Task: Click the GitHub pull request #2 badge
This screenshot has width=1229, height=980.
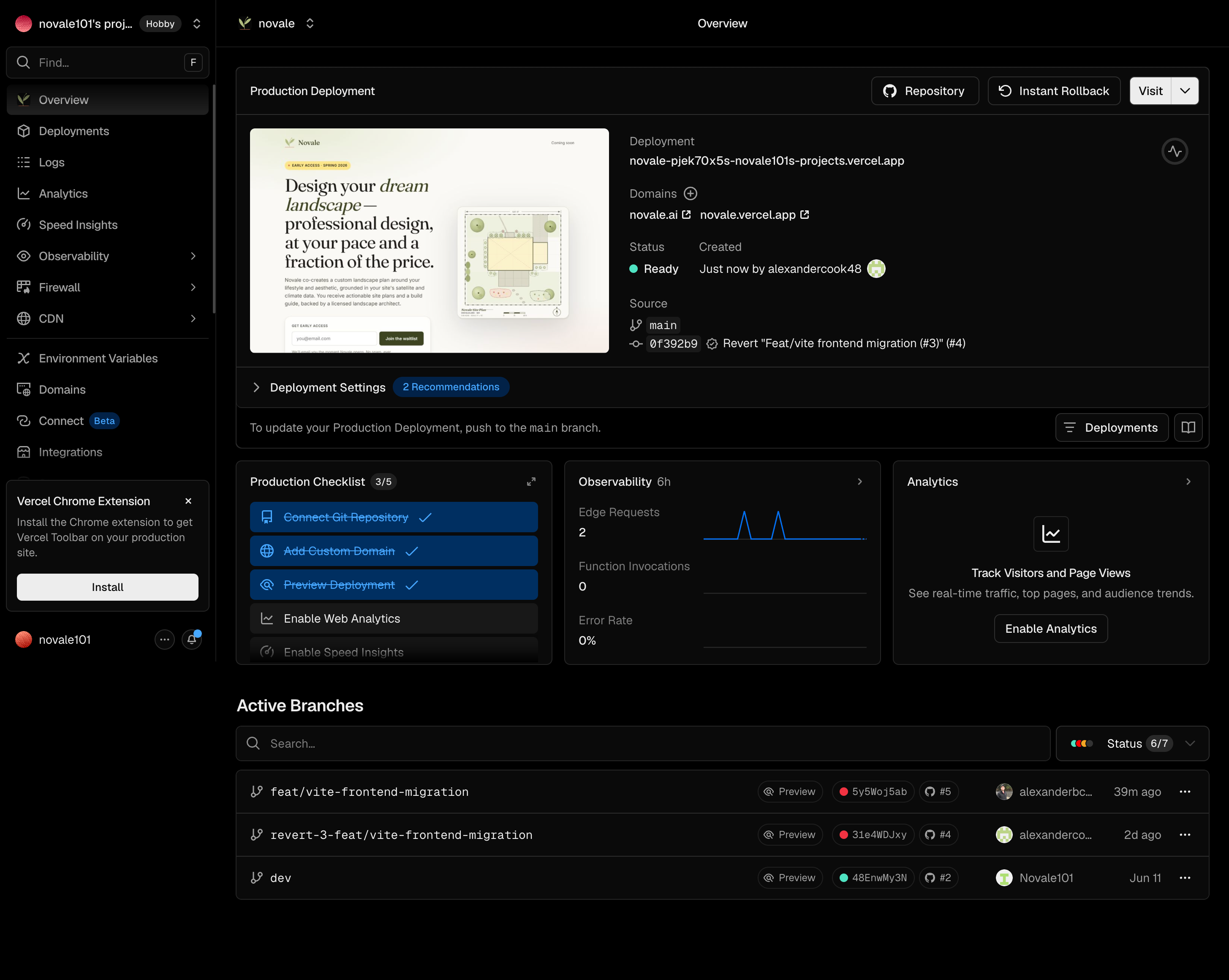Action: point(938,877)
